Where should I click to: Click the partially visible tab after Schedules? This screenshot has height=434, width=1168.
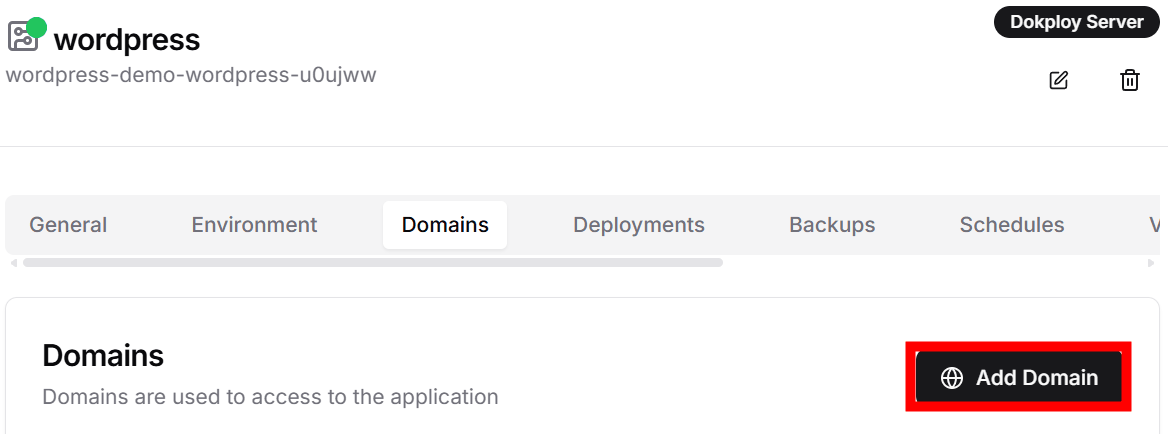click(x=1154, y=225)
